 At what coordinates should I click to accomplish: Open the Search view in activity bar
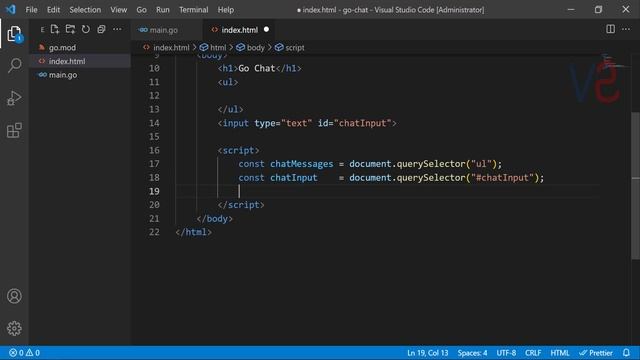tap(14, 65)
